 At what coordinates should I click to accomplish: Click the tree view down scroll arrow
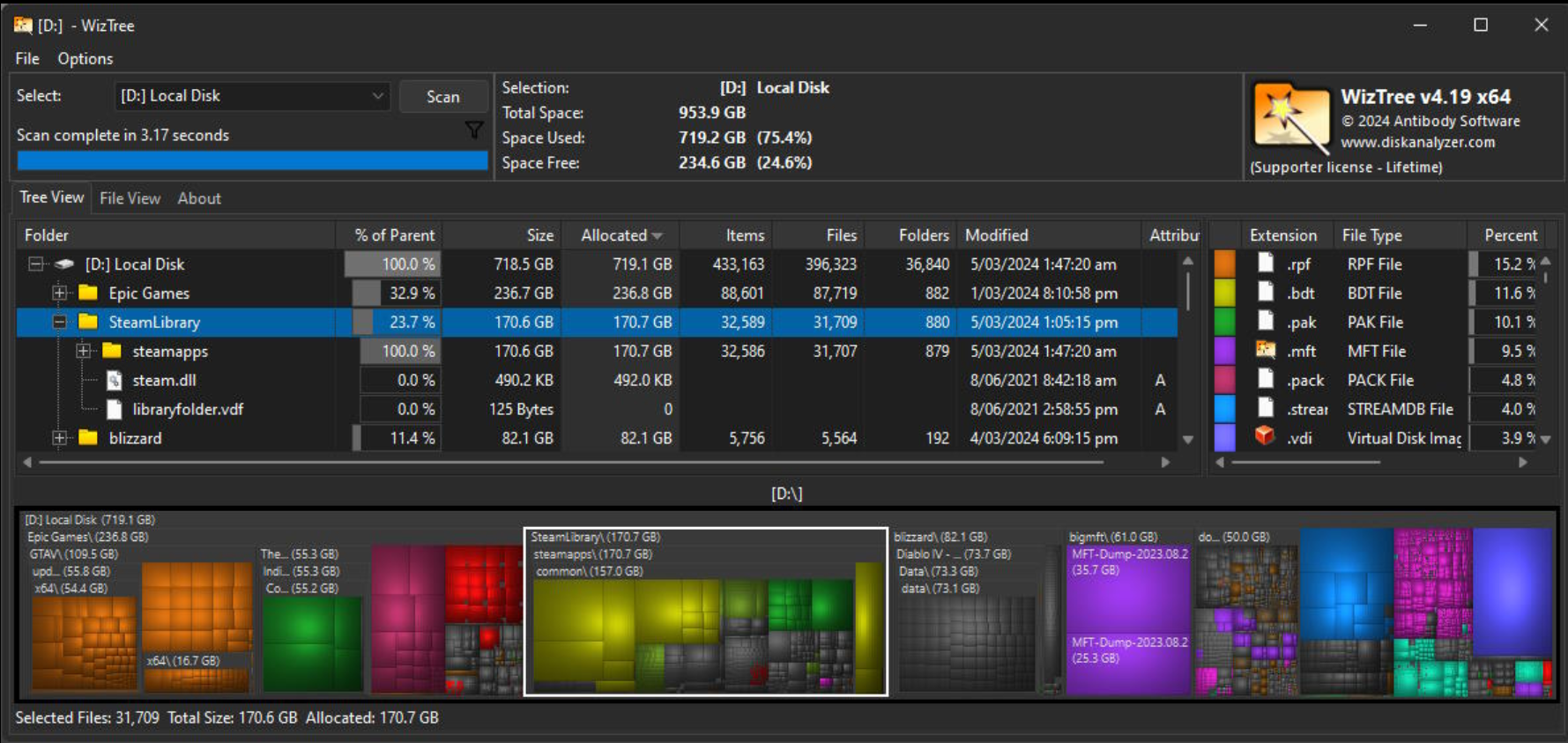[1187, 439]
